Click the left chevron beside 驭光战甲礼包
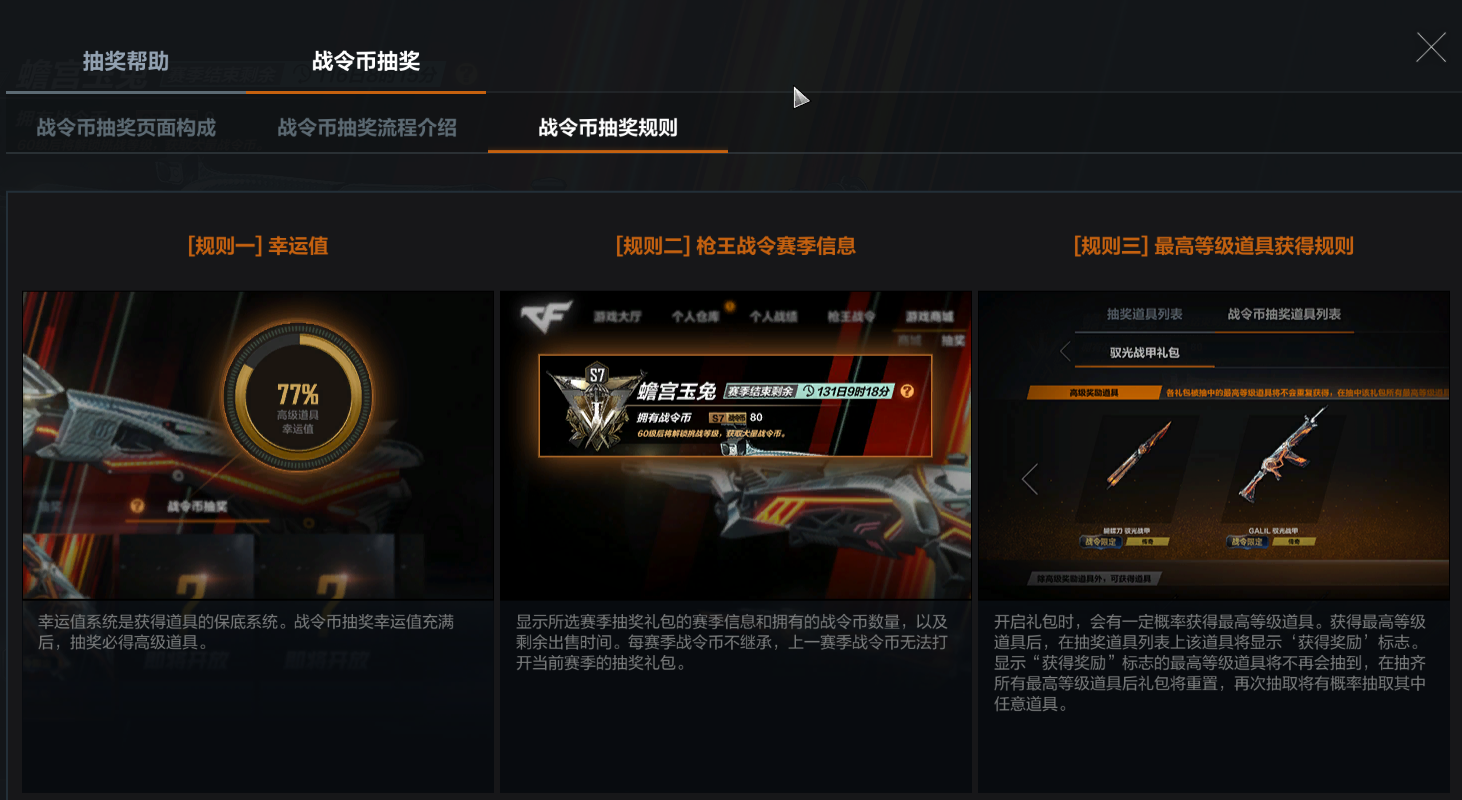 tap(1065, 351)
